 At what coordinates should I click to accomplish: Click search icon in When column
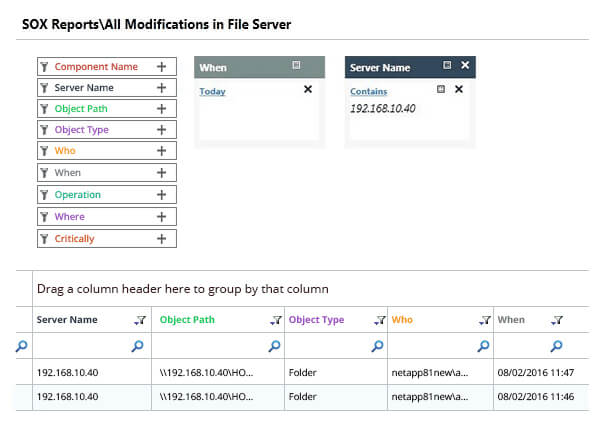pyautogui.click(x=557, y=346)
